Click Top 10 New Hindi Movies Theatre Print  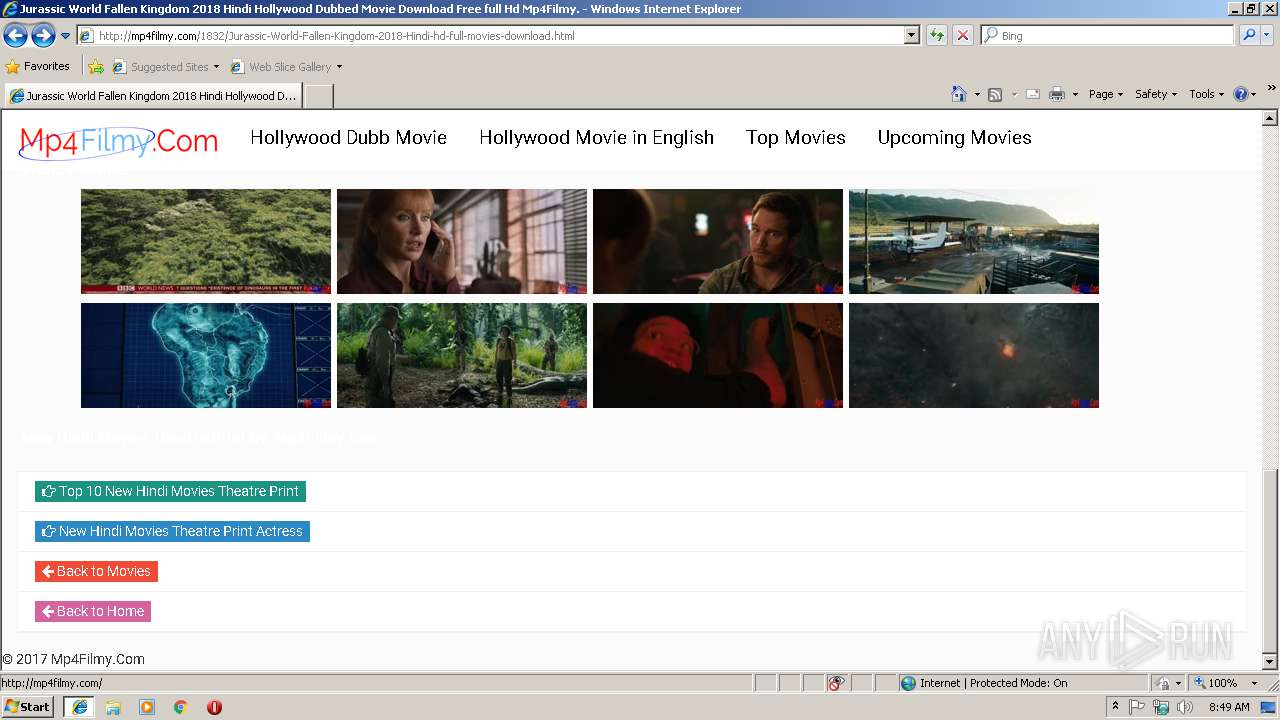coord(170,491)
